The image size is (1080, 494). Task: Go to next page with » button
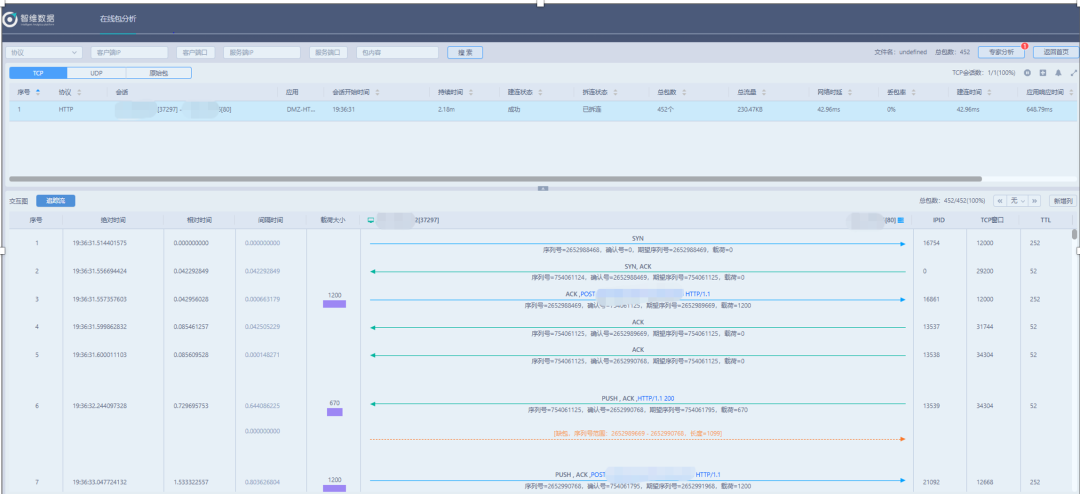(1034, 201)
